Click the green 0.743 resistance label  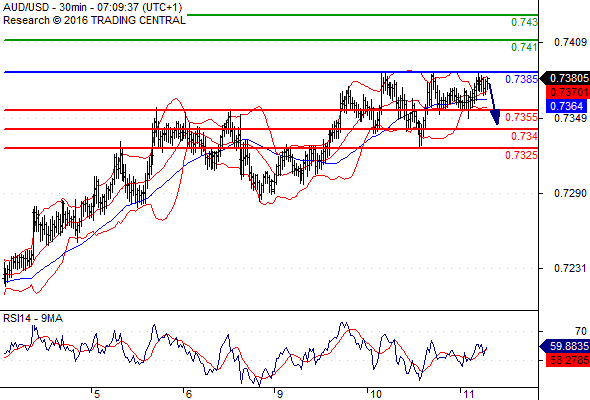524,22
